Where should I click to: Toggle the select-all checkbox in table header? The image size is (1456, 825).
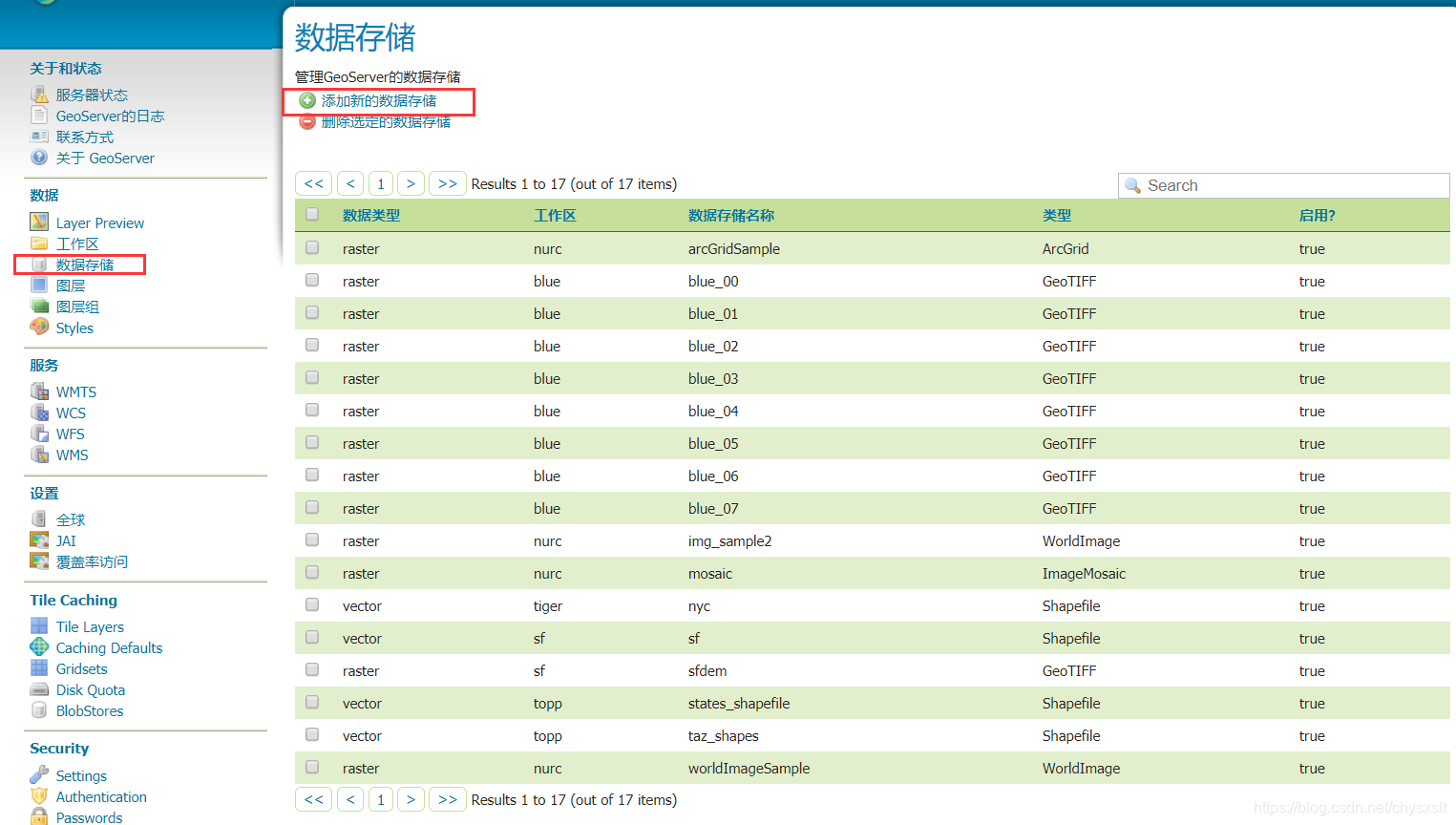[312, 214]
